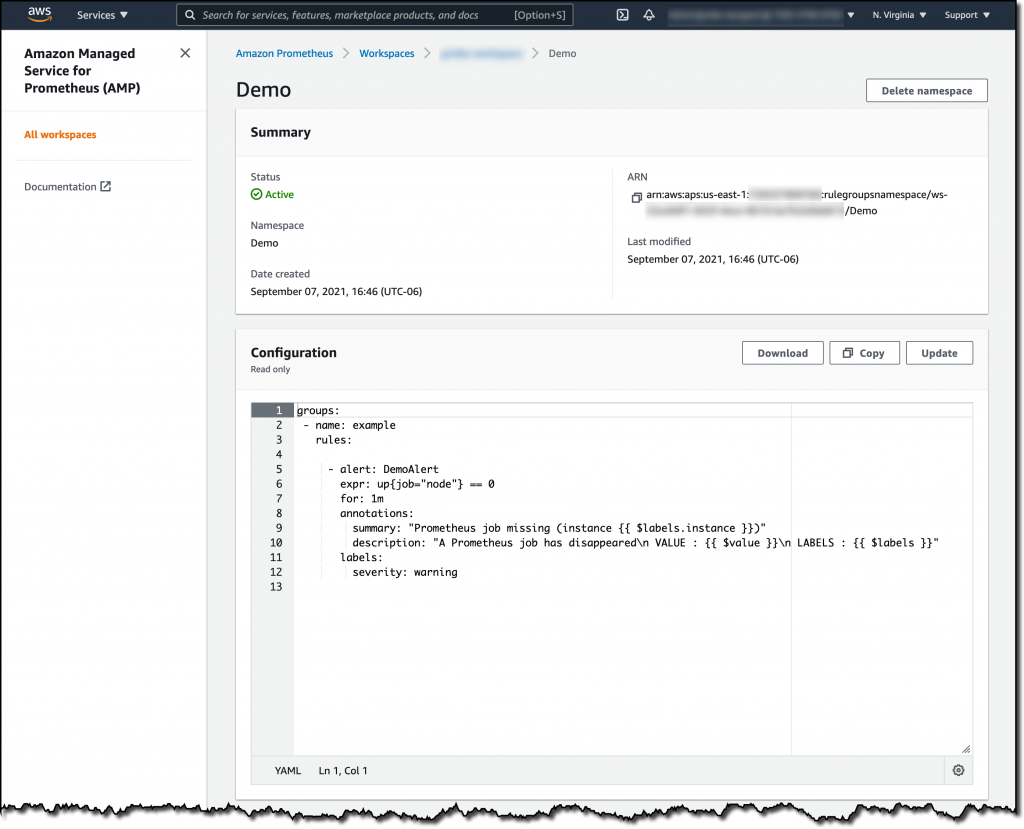Open the N. Virginia region selector
Viewport: 1024px width, 829px height.
900,15
